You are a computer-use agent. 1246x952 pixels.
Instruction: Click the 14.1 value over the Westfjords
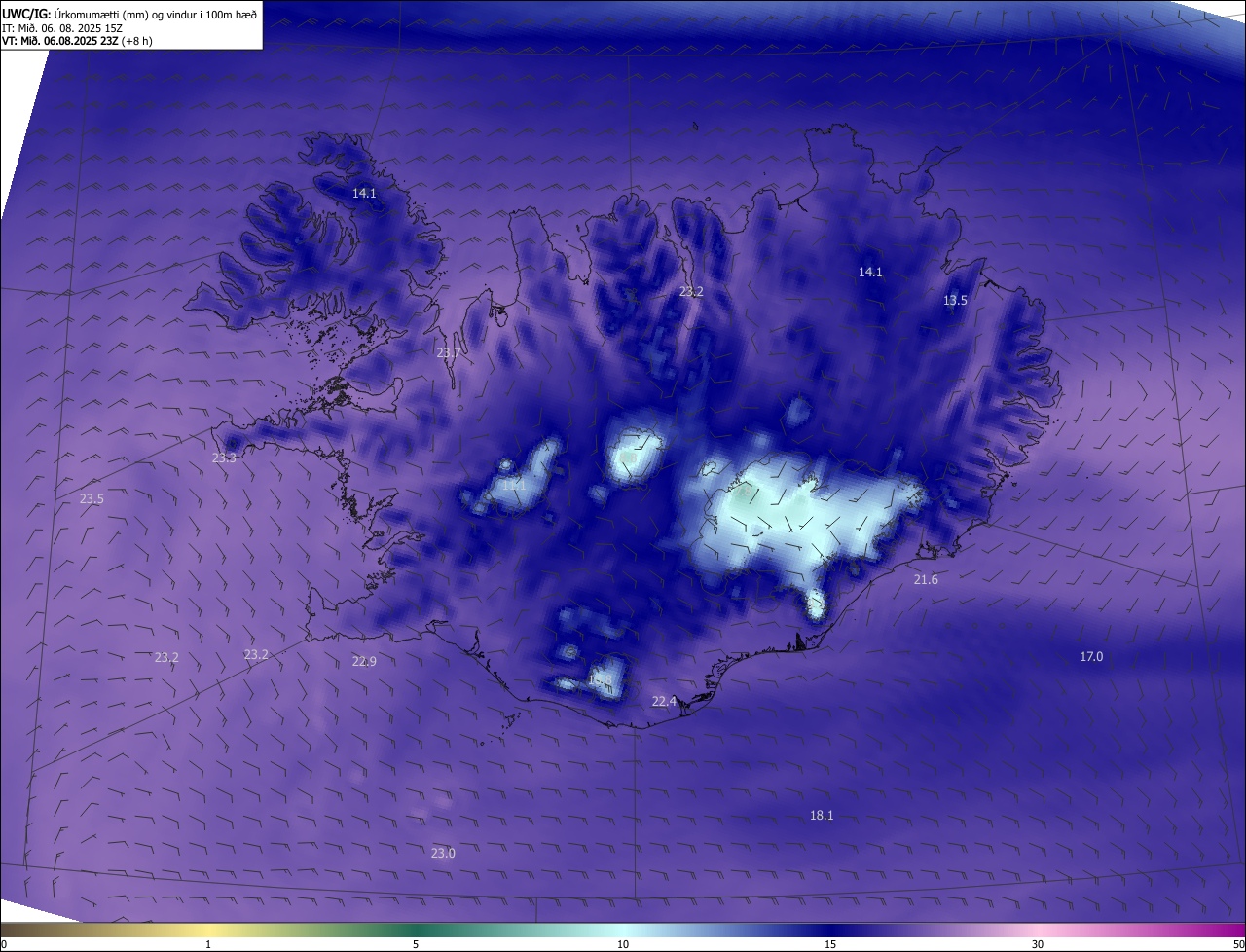364,194
